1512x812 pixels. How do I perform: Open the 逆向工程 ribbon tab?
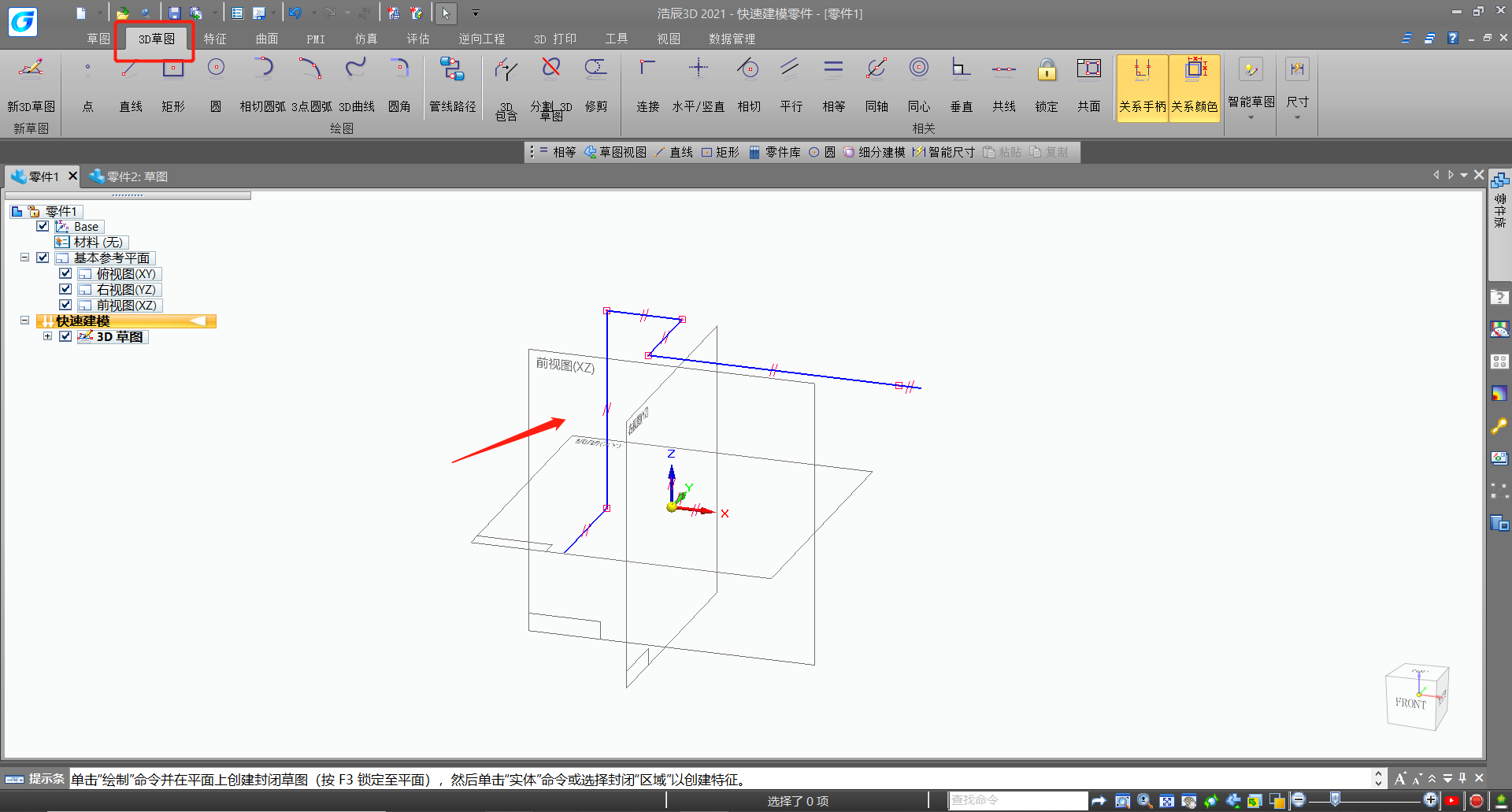pos(482,39)
